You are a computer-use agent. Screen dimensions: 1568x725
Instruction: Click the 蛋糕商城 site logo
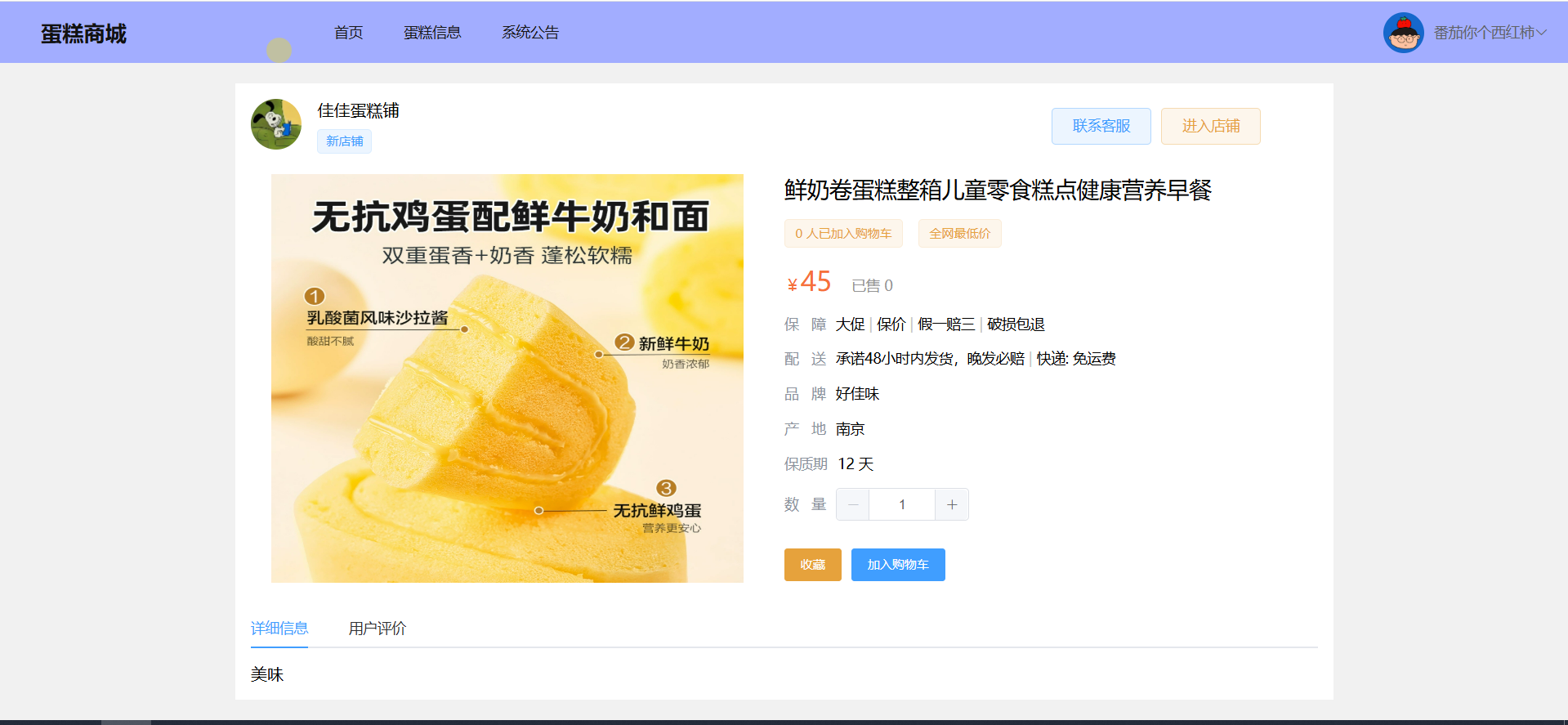[x=83, y=34]
